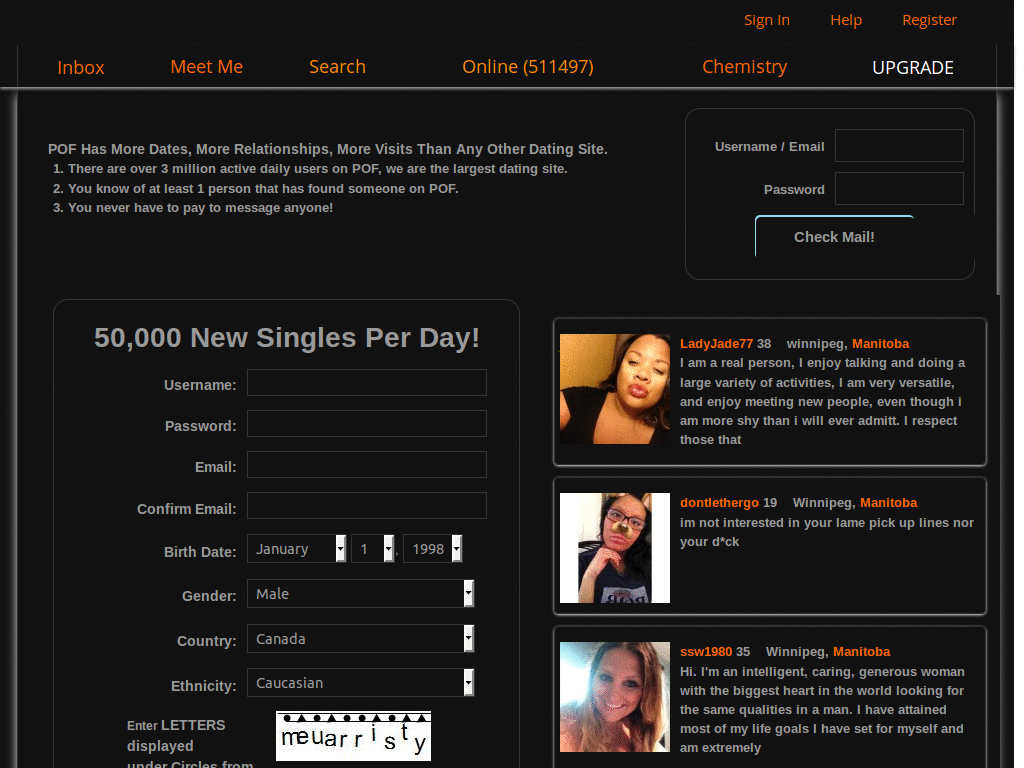Click the captcha letters image
The image size is (1024, 768).
(x=353, y=736)
